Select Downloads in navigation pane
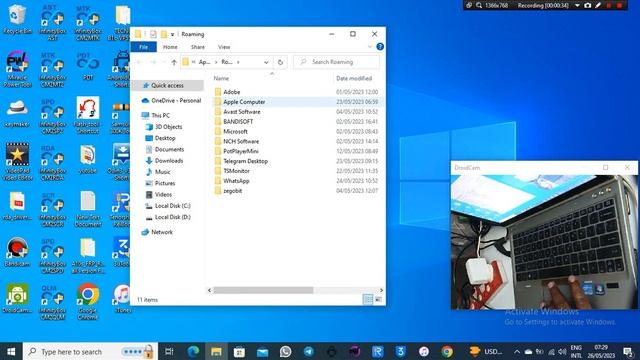 pyautogui.click(x=169, y=161)
